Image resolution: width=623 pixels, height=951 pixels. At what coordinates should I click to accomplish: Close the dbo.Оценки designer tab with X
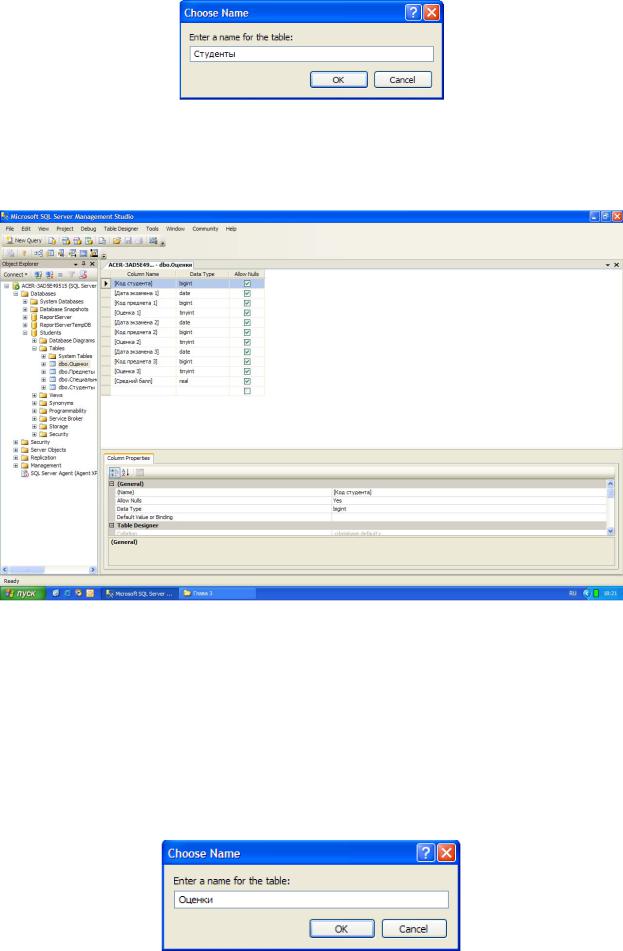616,265
